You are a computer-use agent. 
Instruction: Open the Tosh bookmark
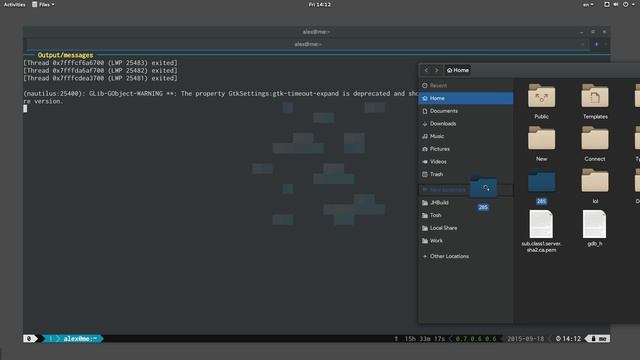(x=466, y=215)
